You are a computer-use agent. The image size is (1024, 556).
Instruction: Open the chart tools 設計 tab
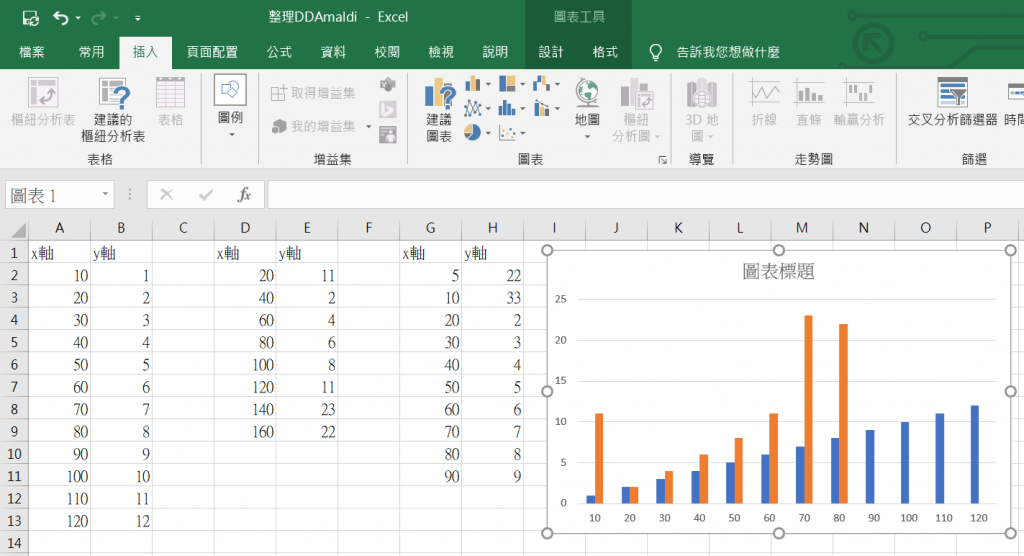(x=551, y=52)
